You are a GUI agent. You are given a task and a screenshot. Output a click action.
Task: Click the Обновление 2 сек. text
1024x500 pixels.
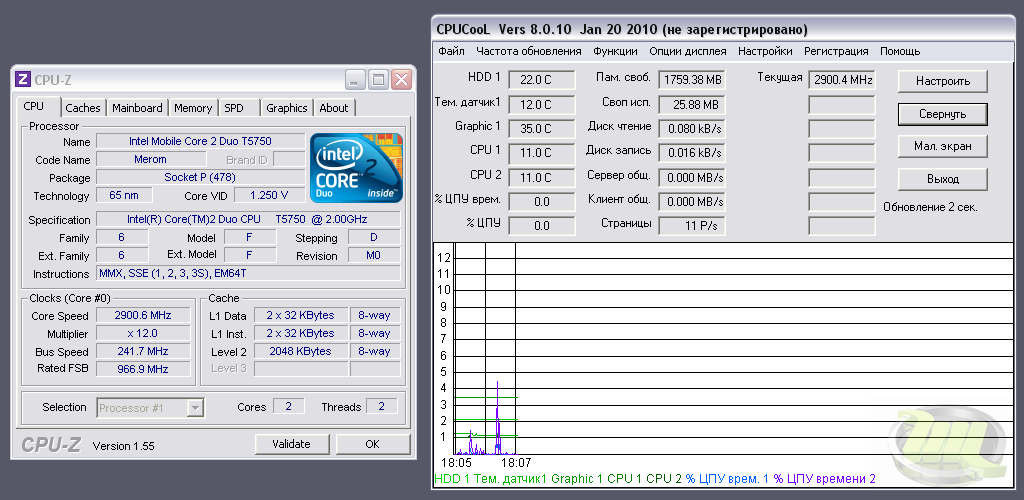click(931, 208)
